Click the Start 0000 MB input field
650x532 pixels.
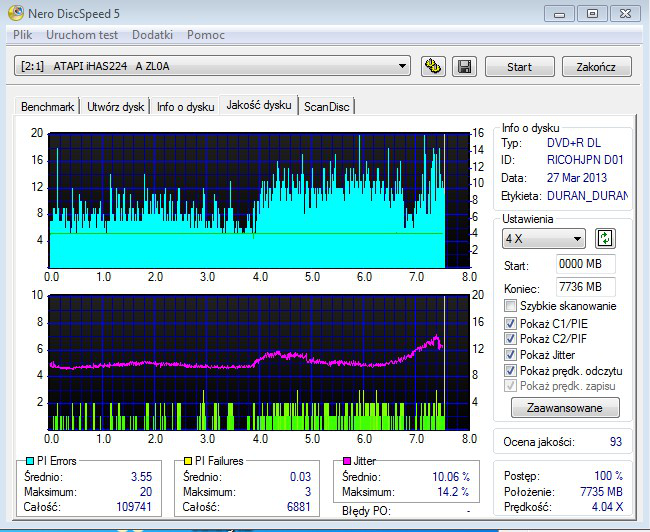click(585, 264)
